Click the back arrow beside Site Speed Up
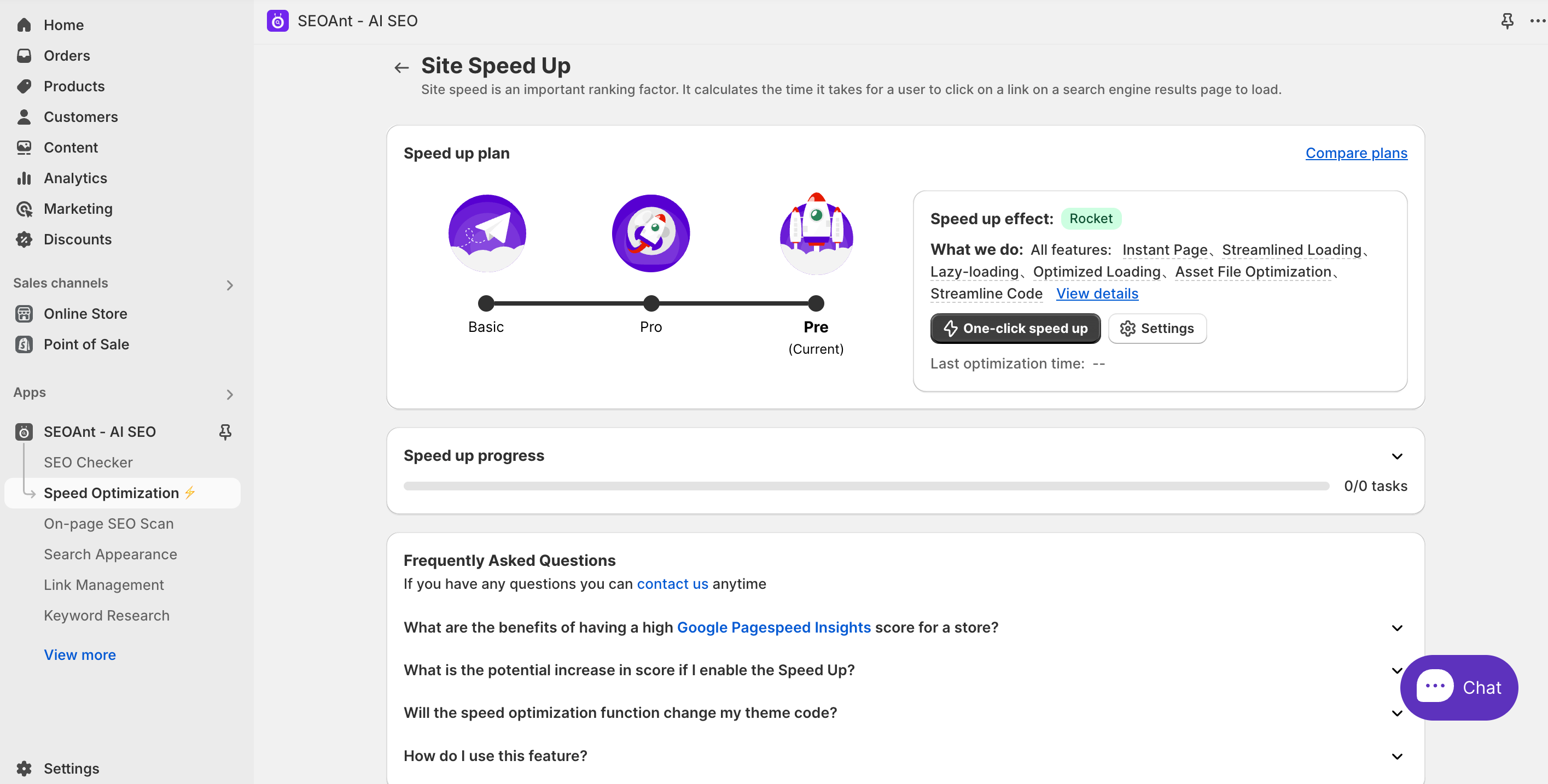 pos(401,67)
